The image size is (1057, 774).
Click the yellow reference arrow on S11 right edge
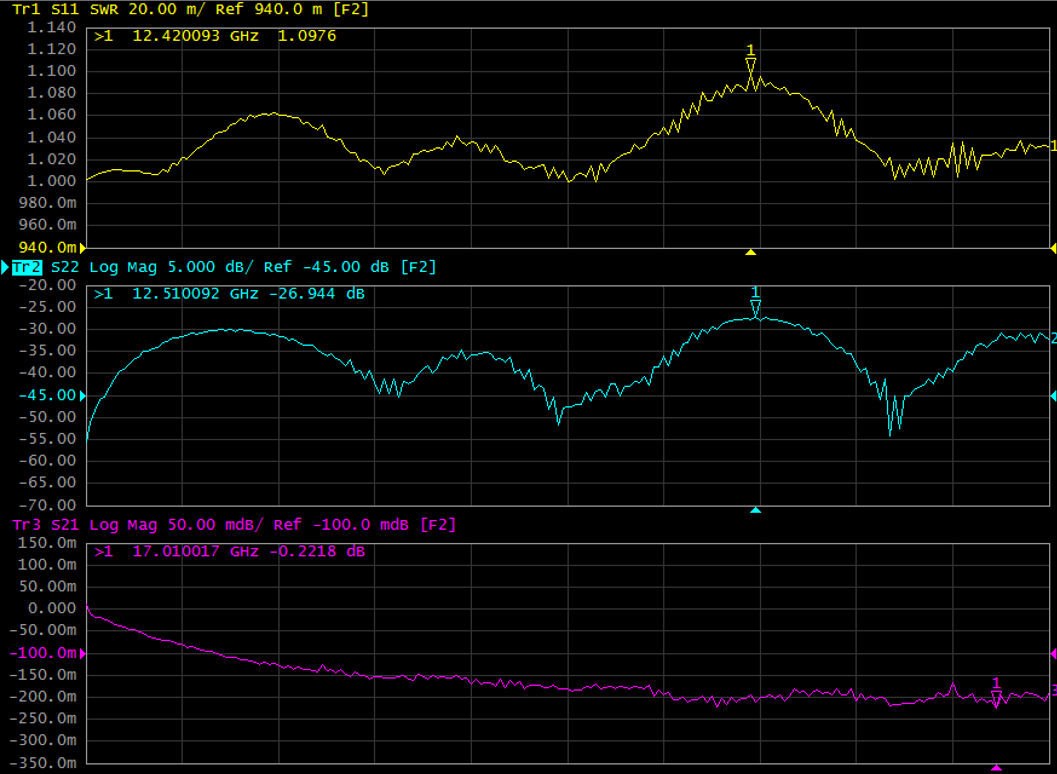(1052, 247)
